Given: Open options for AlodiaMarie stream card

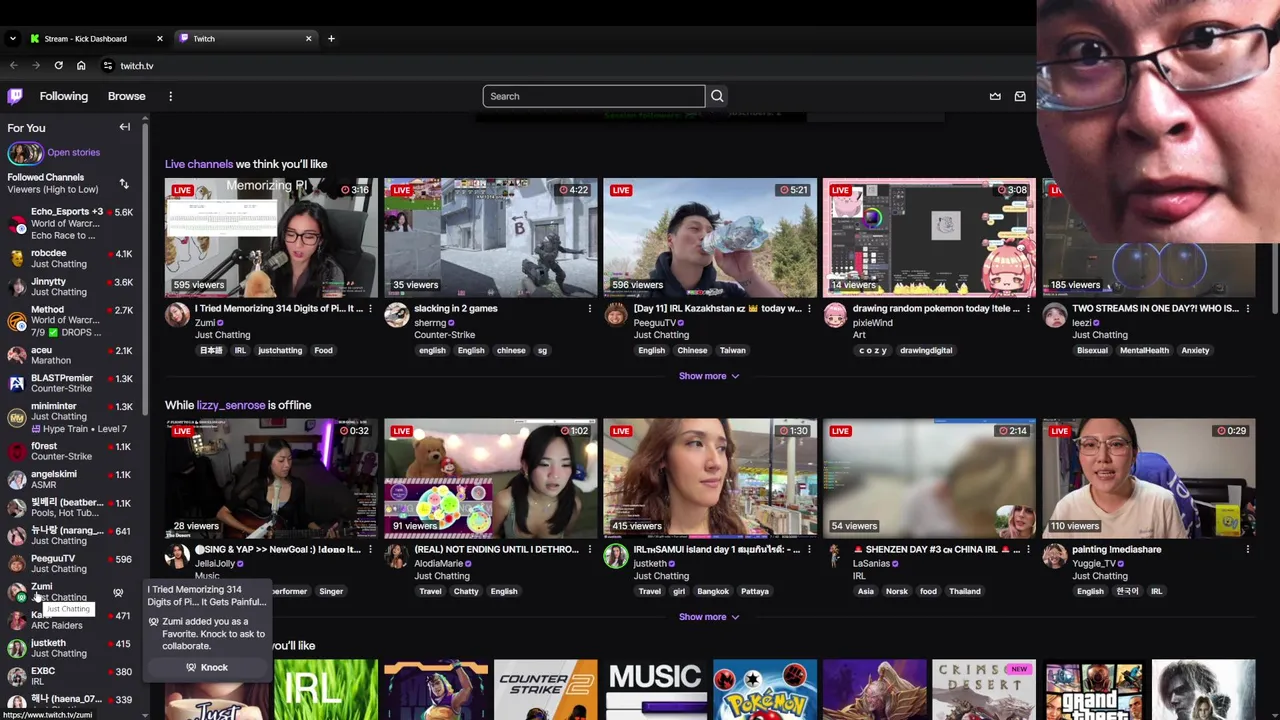Looking at the screenshot, I should (589, 550).
